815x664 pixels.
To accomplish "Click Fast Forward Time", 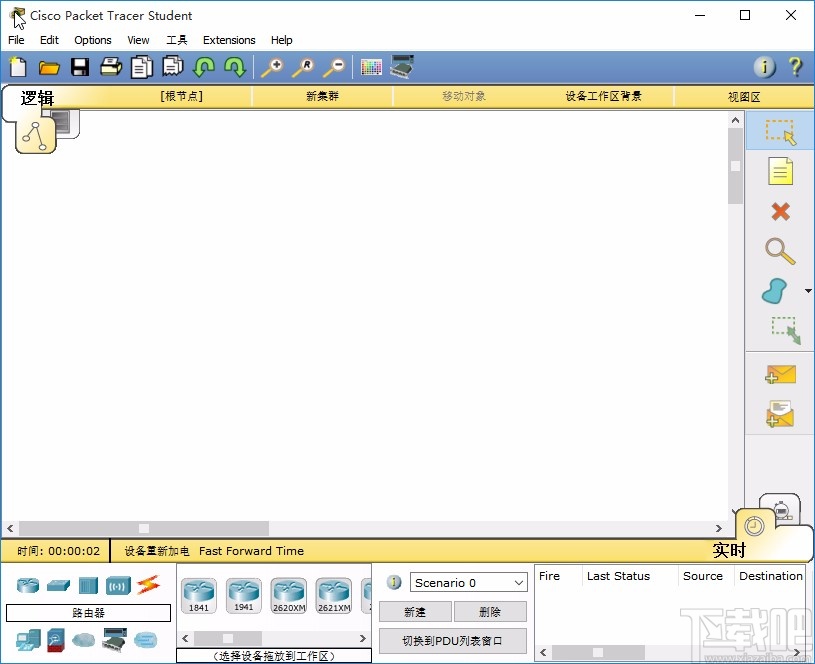I will tap(251, 551).
